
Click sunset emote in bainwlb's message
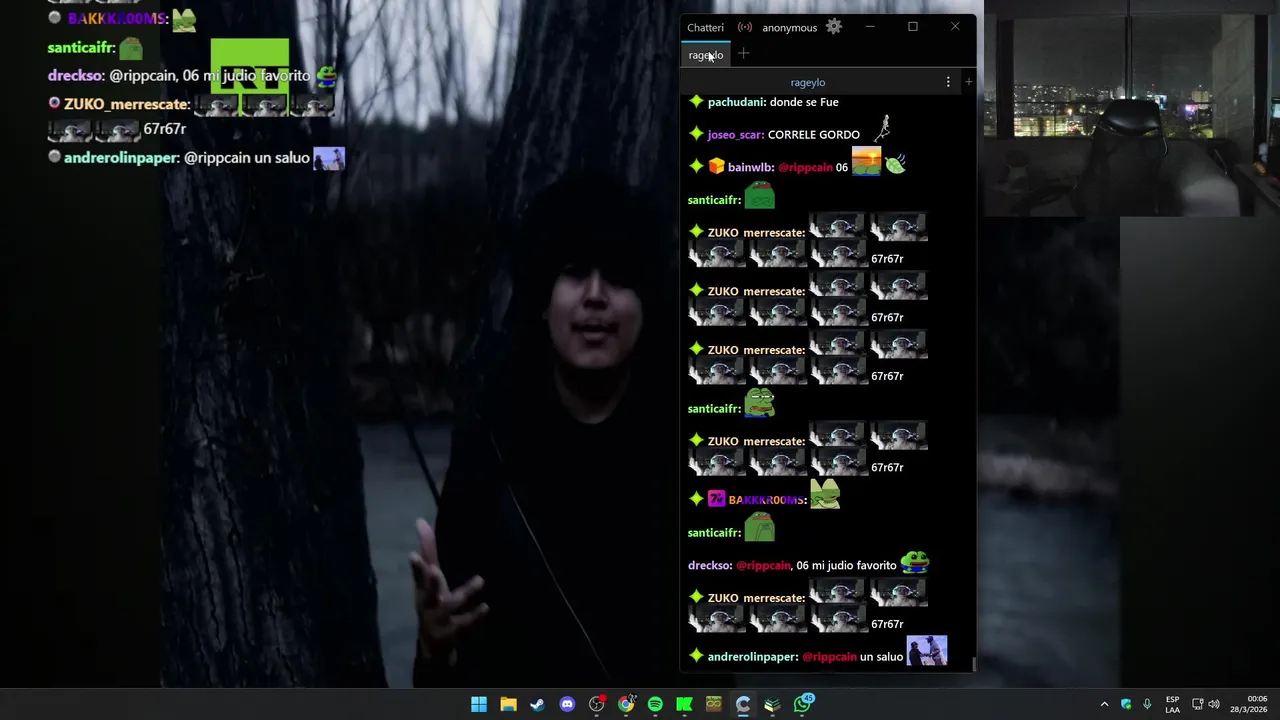(x=866, y=161)
